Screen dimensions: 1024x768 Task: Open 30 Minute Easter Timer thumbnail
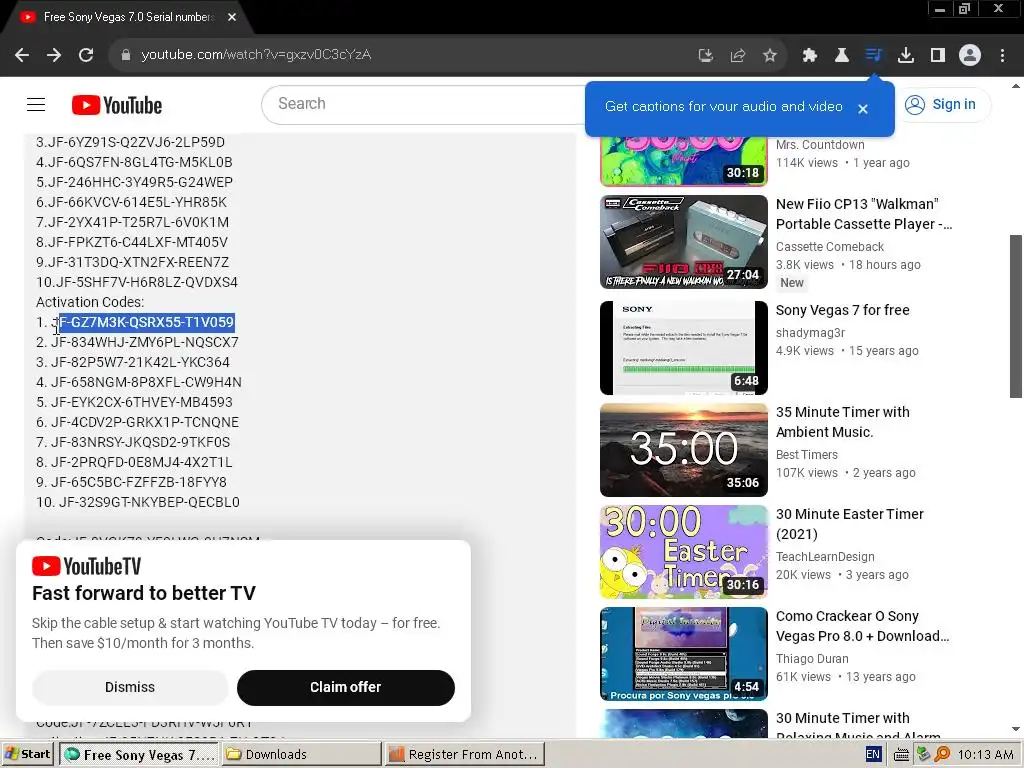684,552
